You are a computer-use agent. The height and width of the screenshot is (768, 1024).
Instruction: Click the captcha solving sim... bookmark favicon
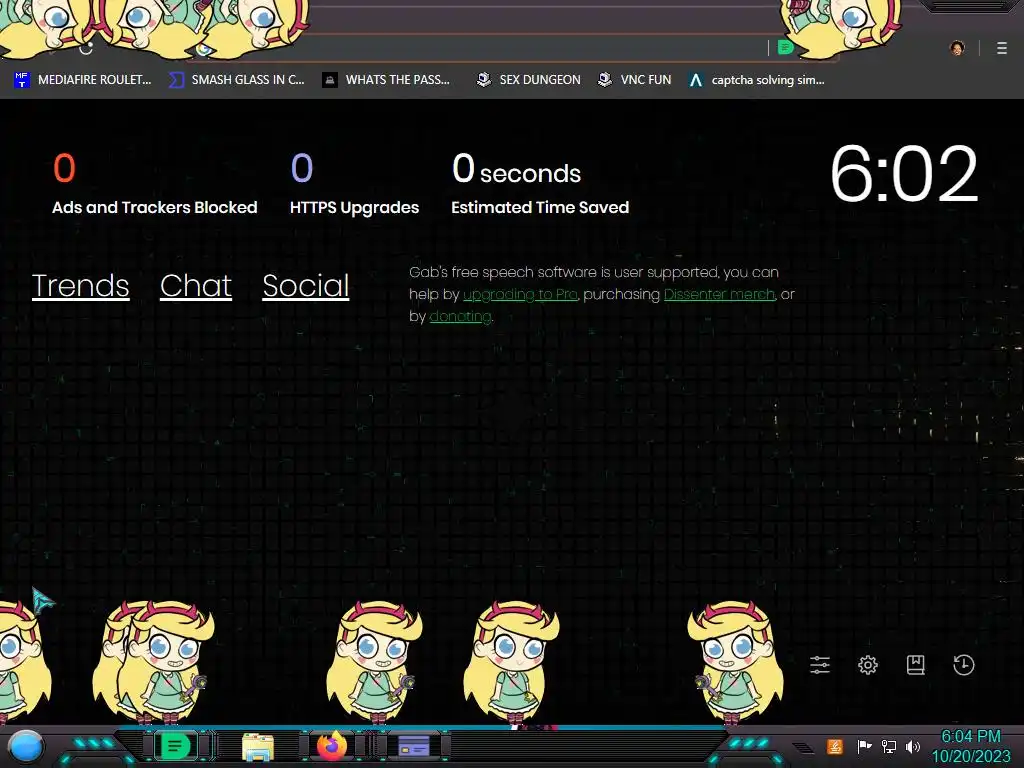point(696,80)
